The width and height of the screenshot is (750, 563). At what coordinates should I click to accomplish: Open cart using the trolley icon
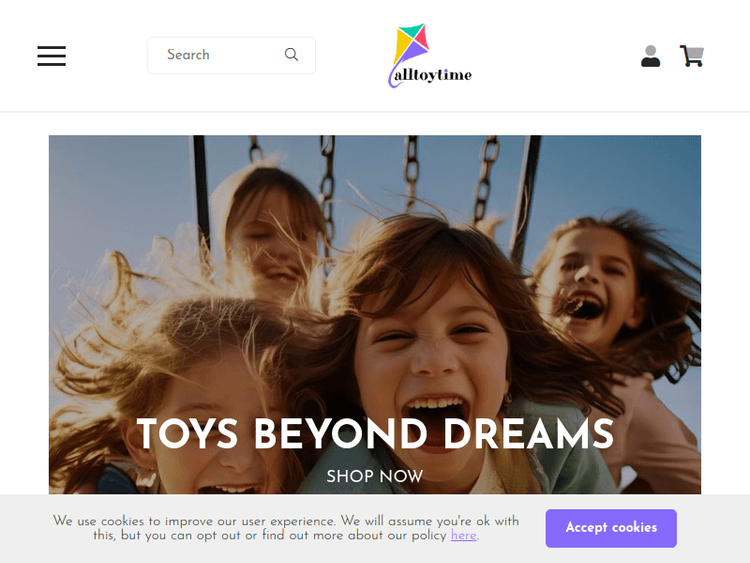click(x=692, y=56)
